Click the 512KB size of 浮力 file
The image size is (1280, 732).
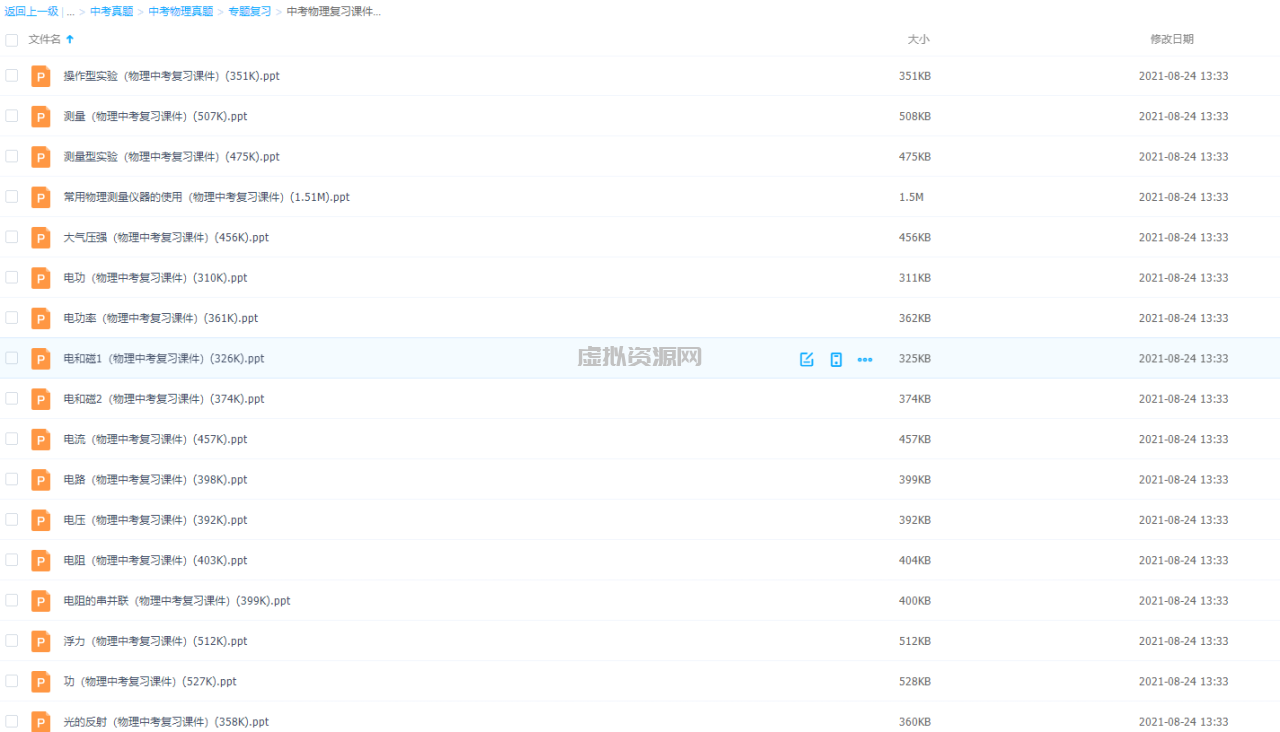point(915,641)
